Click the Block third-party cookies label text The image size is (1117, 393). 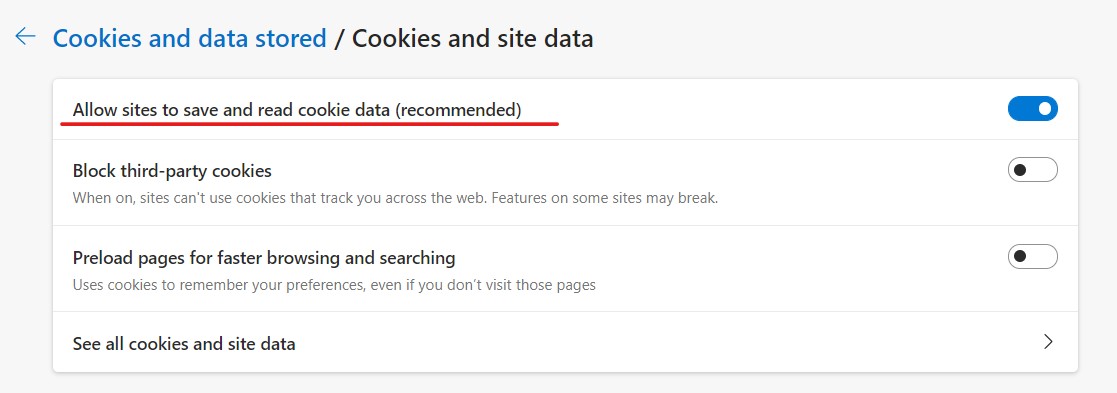click(x=172, y=172)
